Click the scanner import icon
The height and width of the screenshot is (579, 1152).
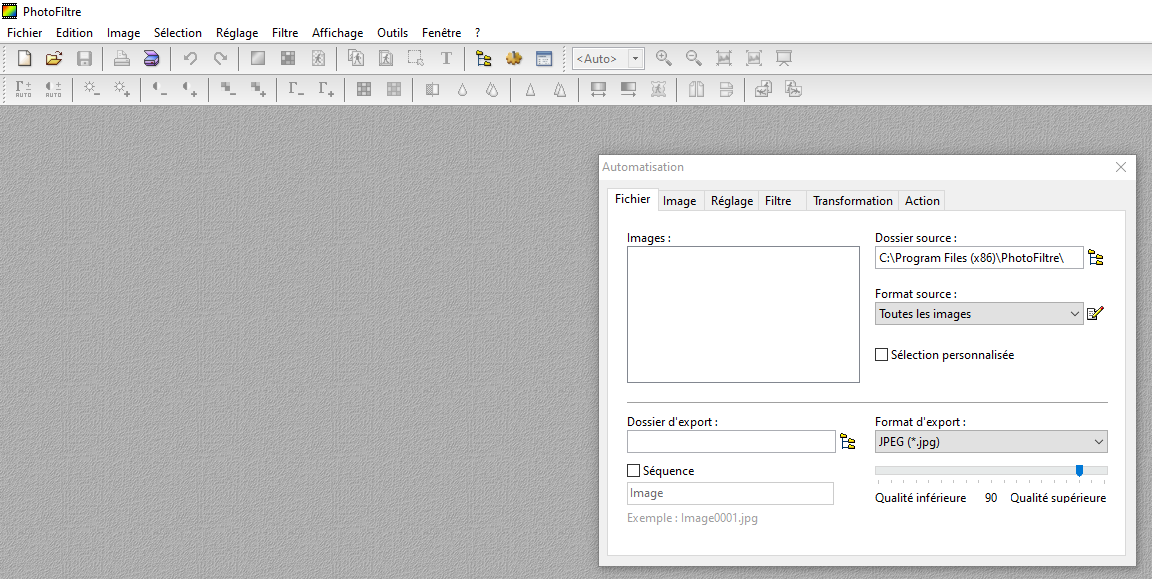(151, 59)
